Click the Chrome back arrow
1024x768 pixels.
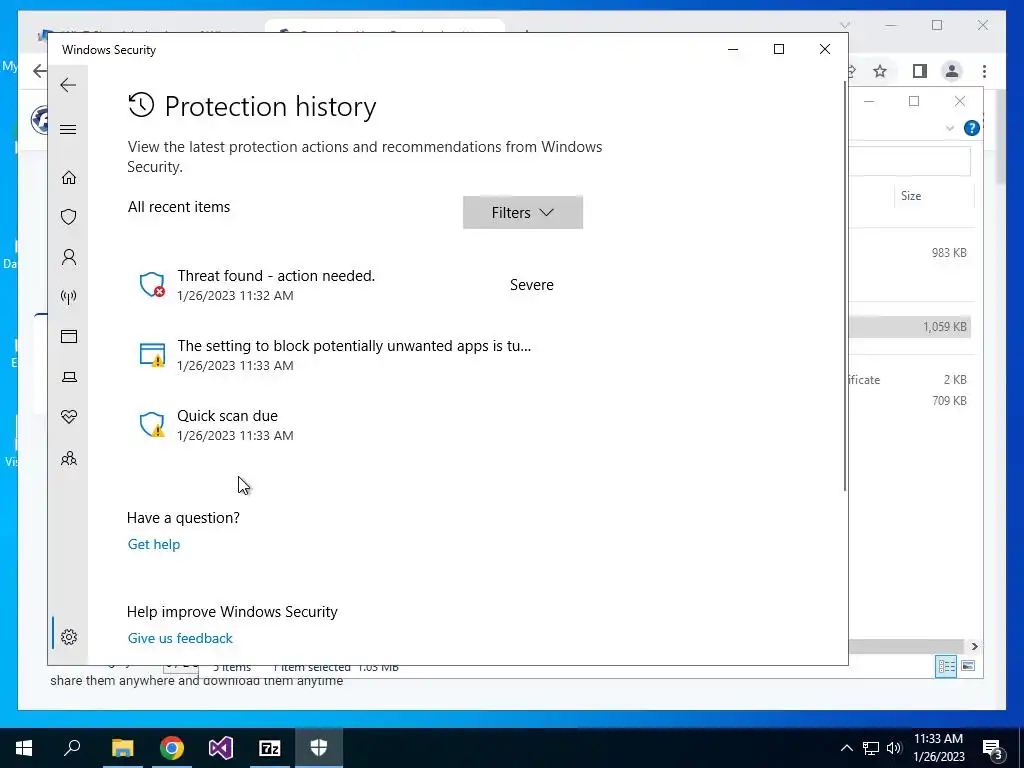pos(40,71)
